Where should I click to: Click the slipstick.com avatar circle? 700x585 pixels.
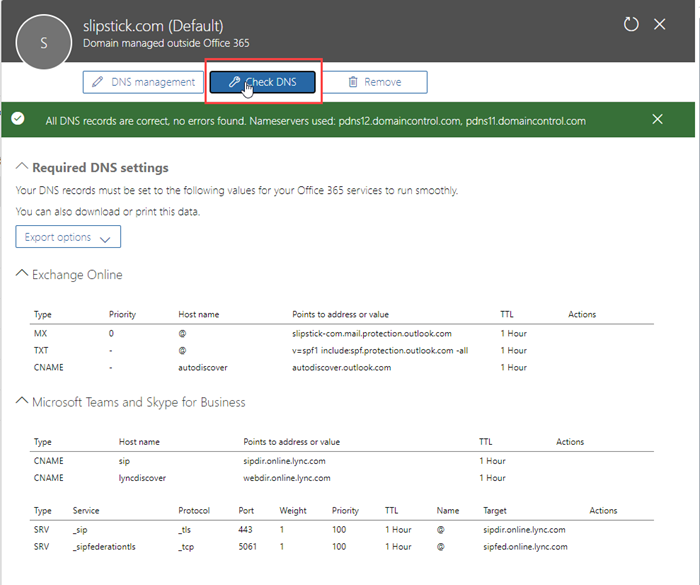click(44, 42)
